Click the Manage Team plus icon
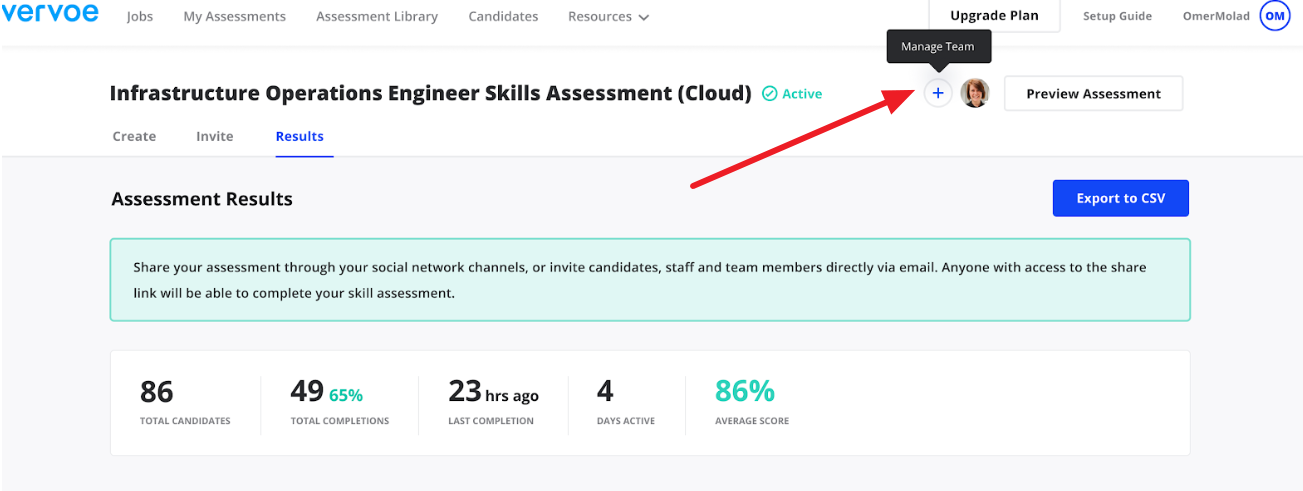The height and width of the screenshot is (491, 1303). [x=937, y=93]
